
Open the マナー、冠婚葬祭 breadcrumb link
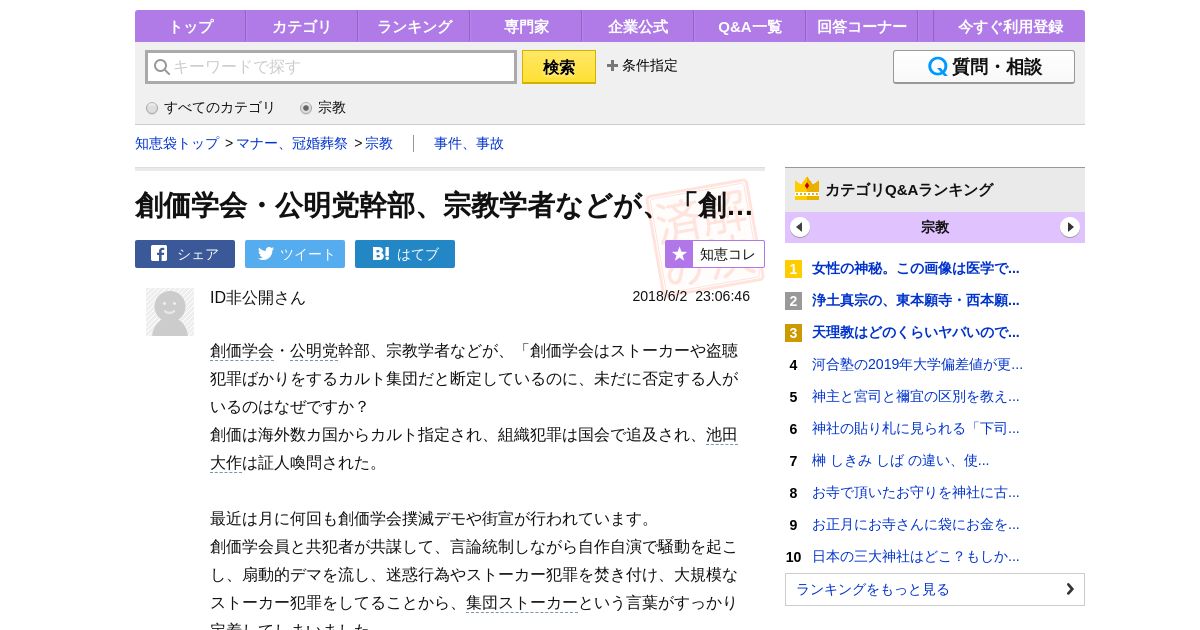tap(292, 144)
